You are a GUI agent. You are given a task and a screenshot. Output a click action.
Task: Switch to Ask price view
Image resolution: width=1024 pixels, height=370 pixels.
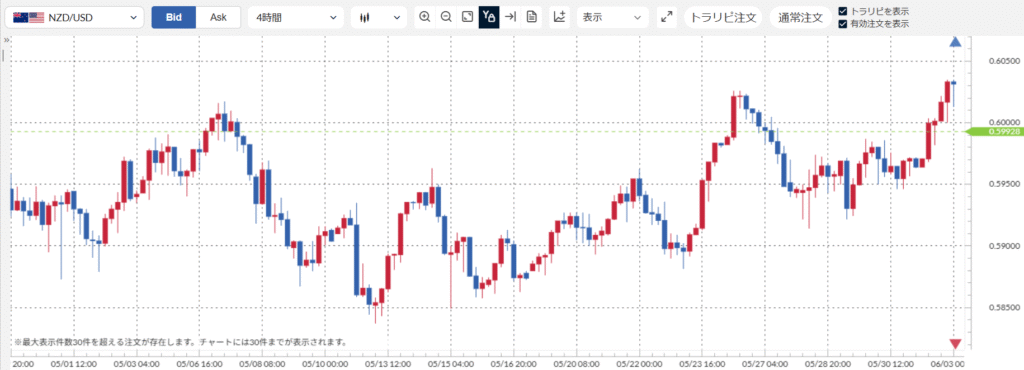pyautogui.click(x=218, y=18)
